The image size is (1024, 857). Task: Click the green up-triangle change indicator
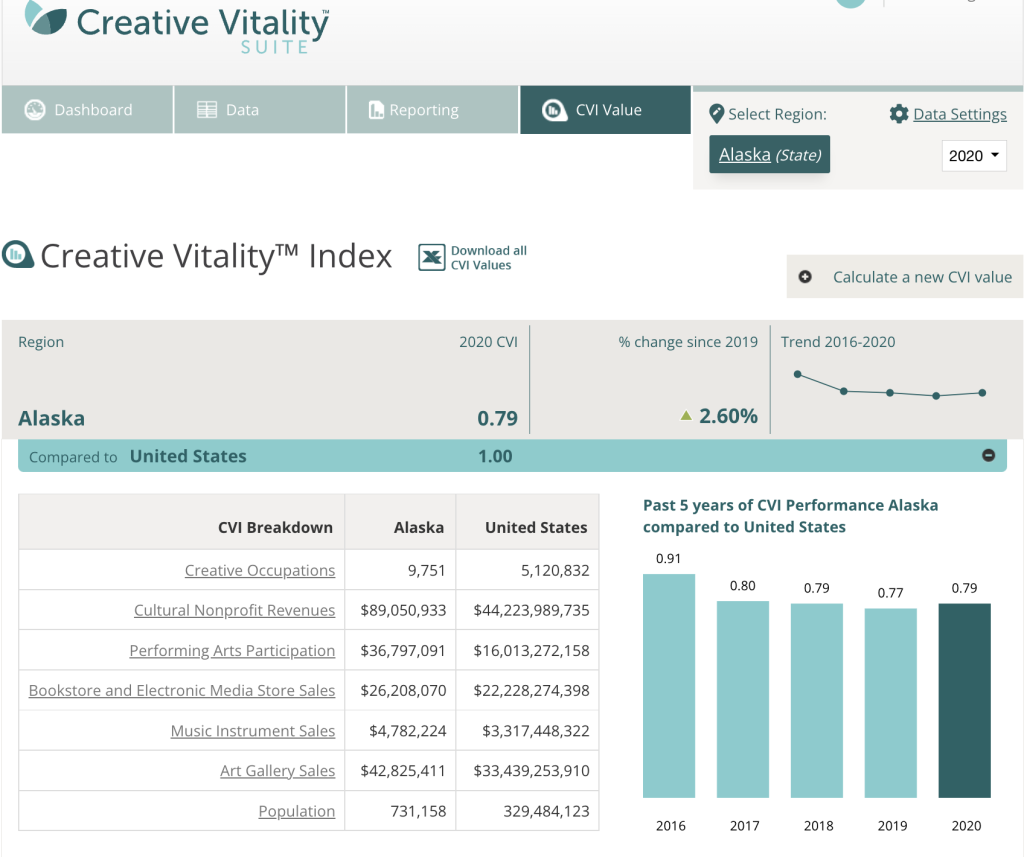pos(686,415)
